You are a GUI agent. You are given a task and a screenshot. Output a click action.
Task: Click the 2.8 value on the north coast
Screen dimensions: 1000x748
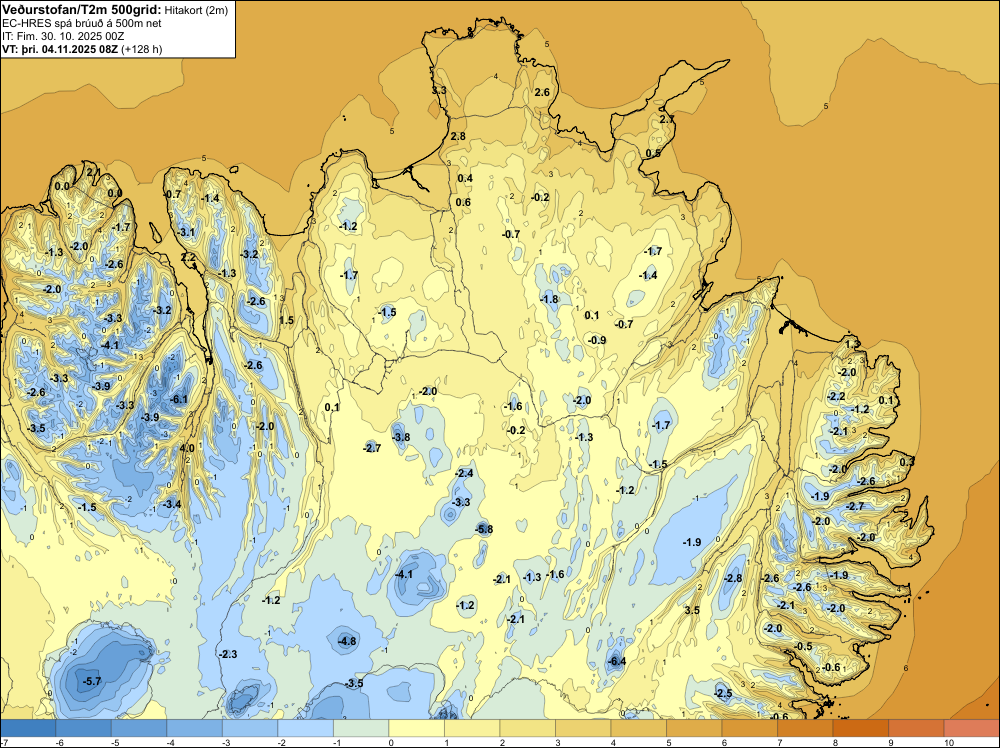[458, 136]
